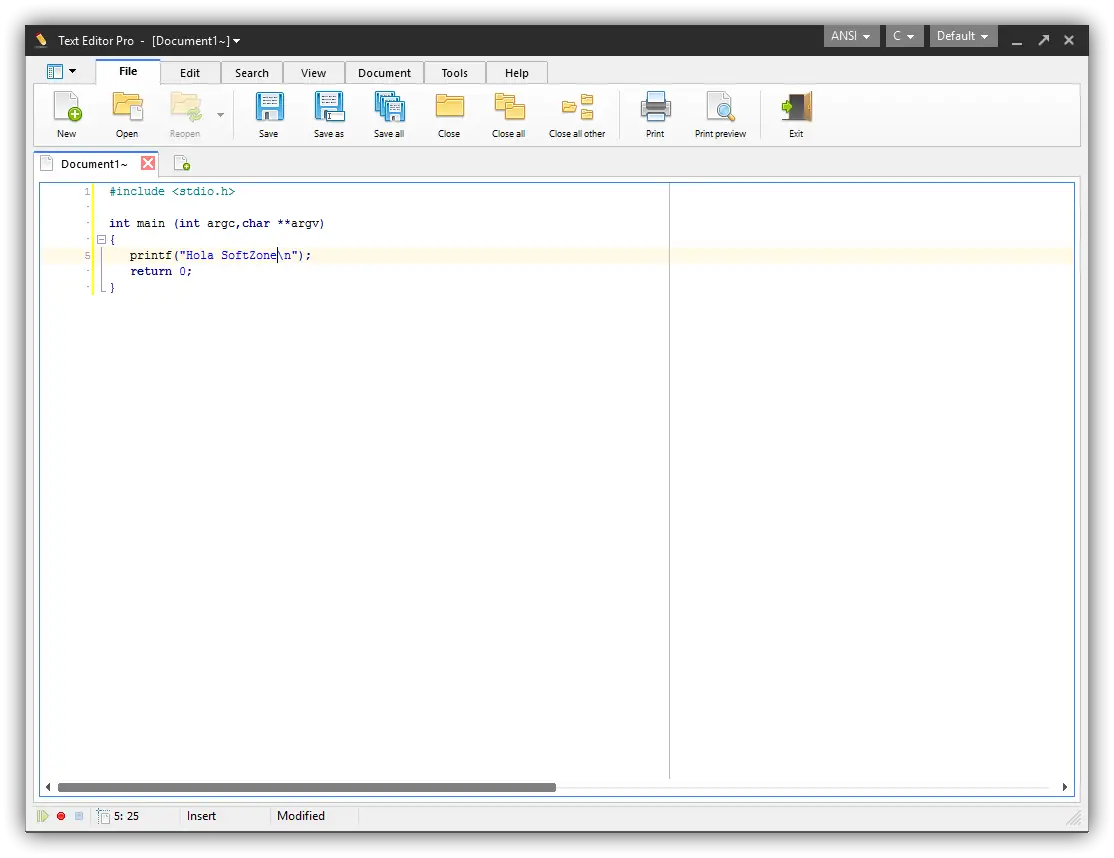This screenshot has width=1114, height=858.
Task: Choose the Save as icon
Action: pos(329,107)
